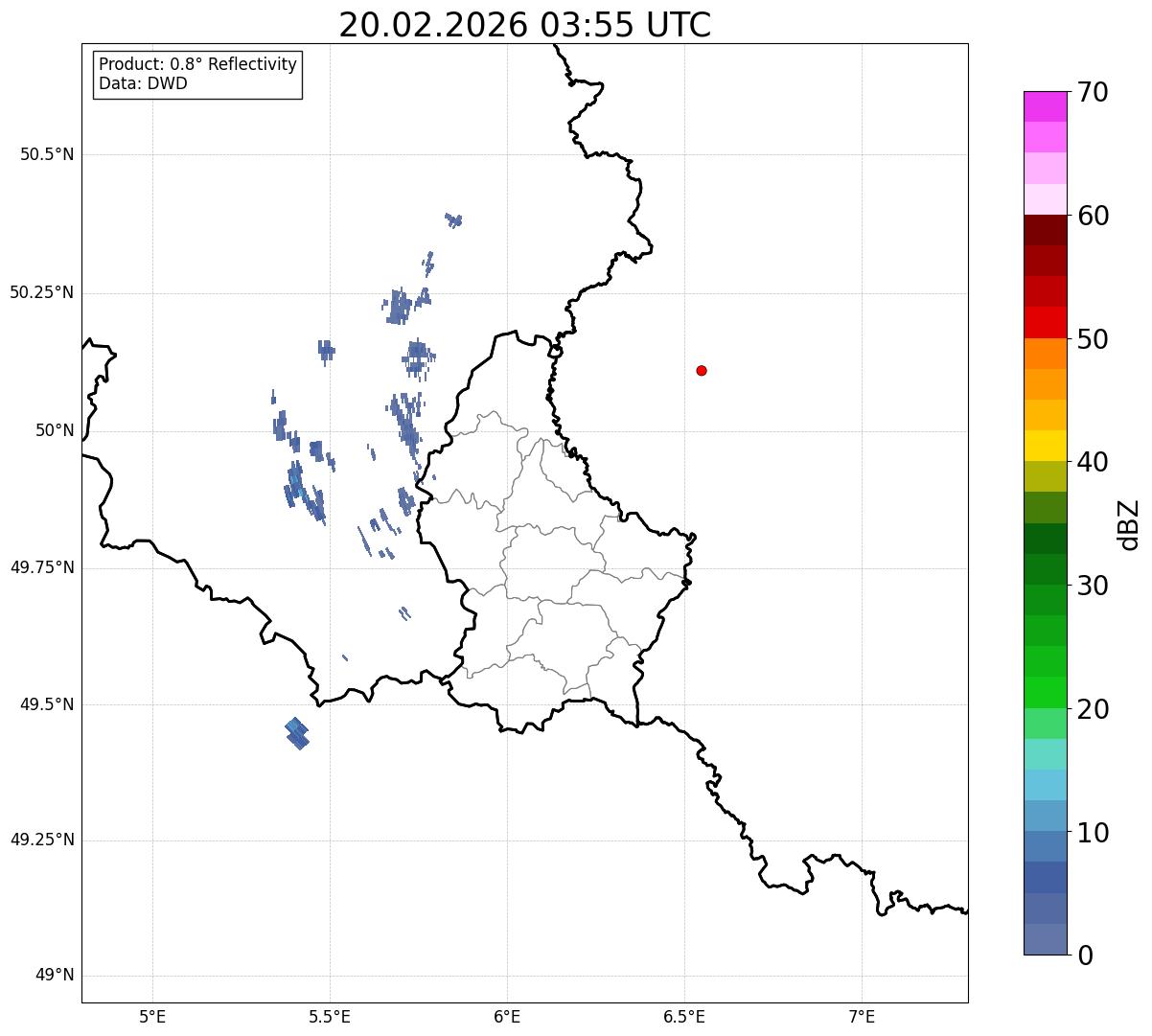Screen dimensions: 1152x1036
Task: Click the colorbar tick label '60'
Action: tap(1092, 216)
